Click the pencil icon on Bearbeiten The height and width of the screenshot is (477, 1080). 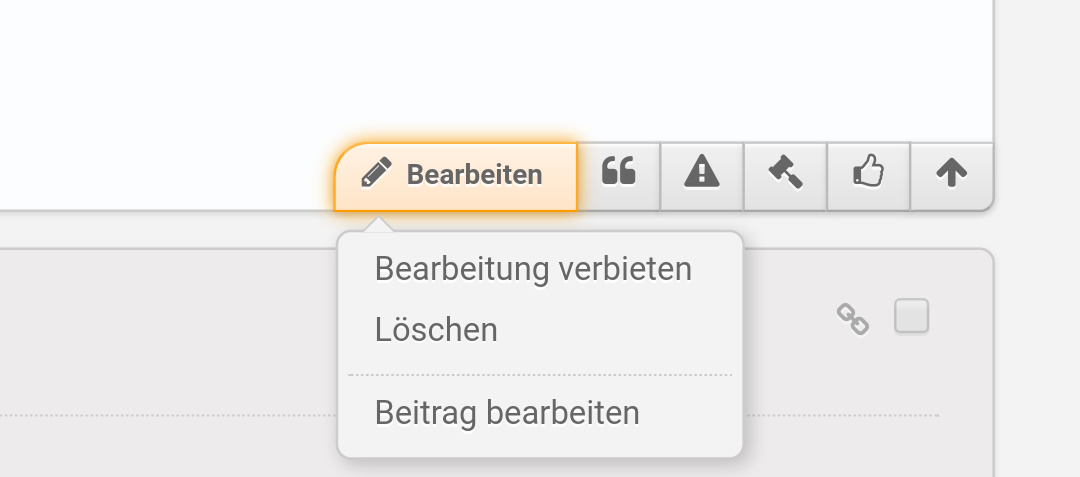376,174
